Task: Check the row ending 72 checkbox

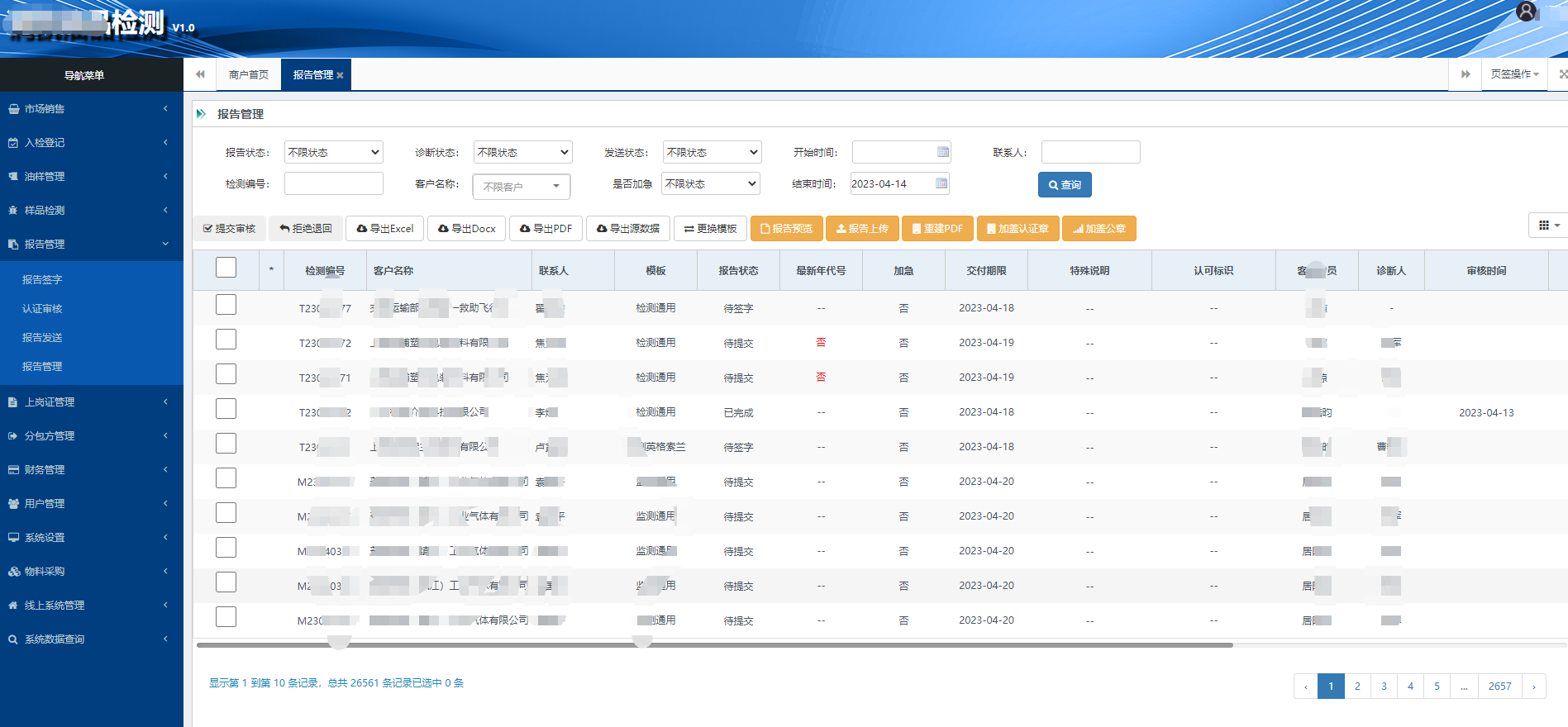Action: coord(226,340)
